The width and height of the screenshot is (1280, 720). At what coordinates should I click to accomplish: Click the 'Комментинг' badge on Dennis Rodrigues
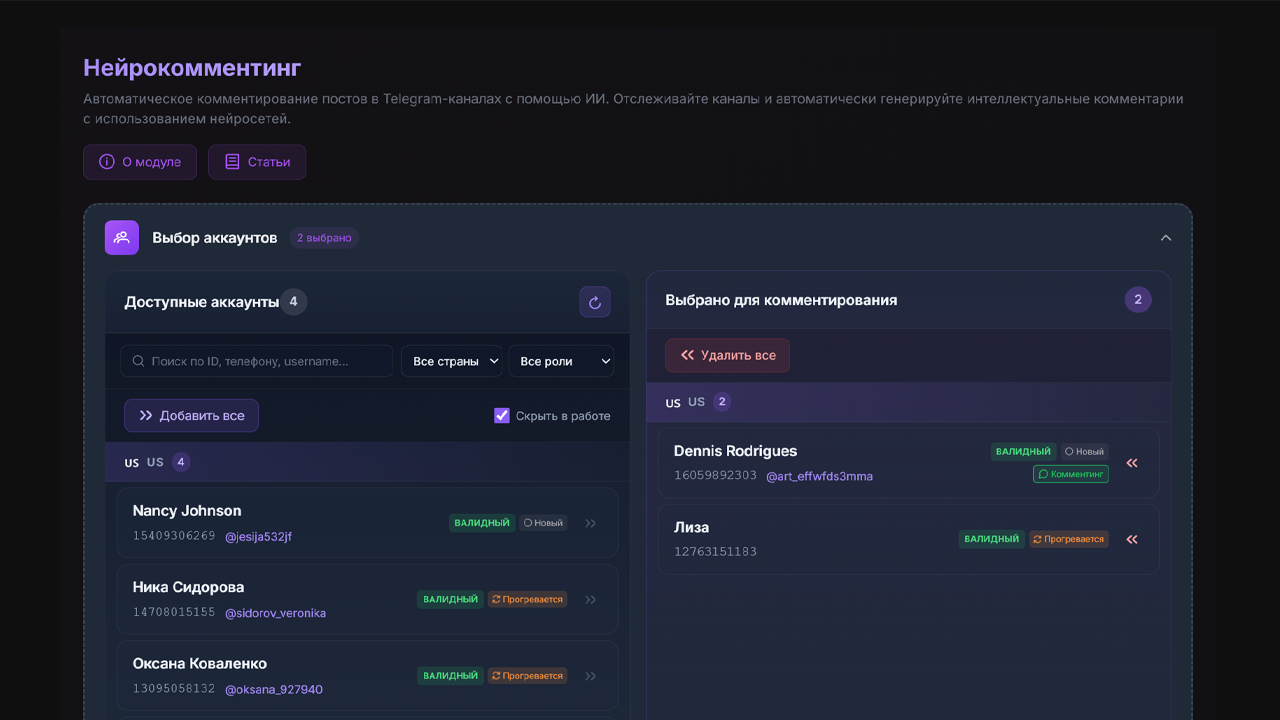tap(1071, 474)
